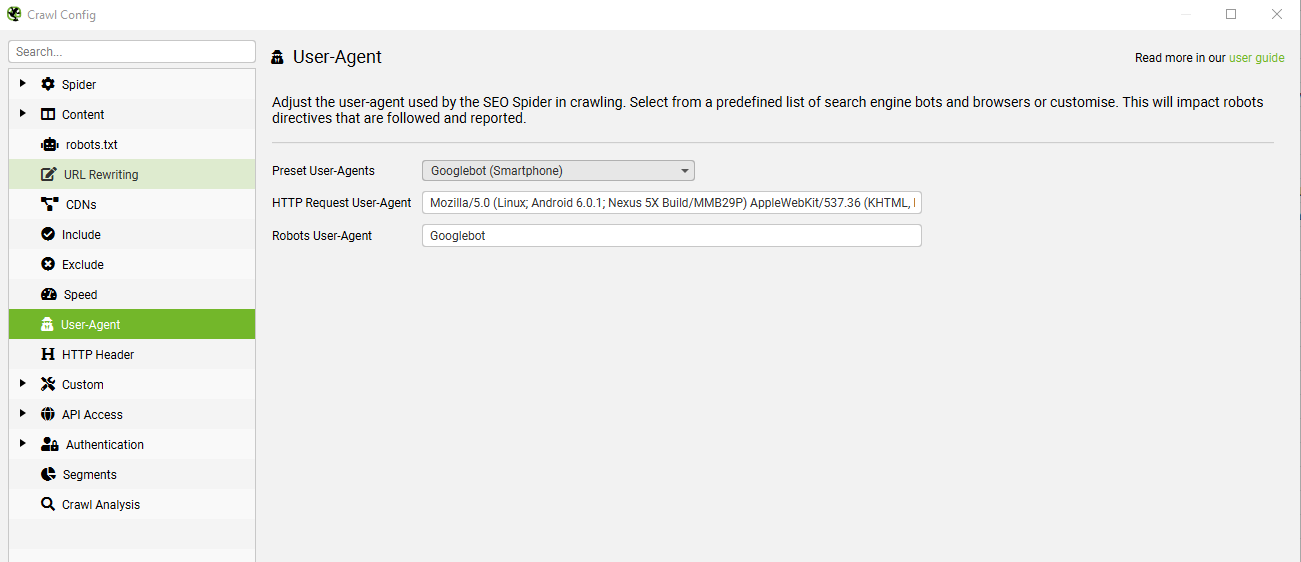Focus the settings Search box
The image size is (1301, 562).
point(132,52)
